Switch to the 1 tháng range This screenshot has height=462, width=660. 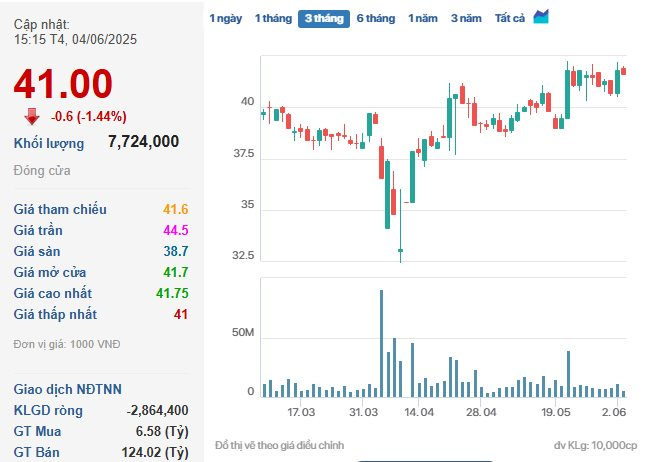(x=272, y=18)
